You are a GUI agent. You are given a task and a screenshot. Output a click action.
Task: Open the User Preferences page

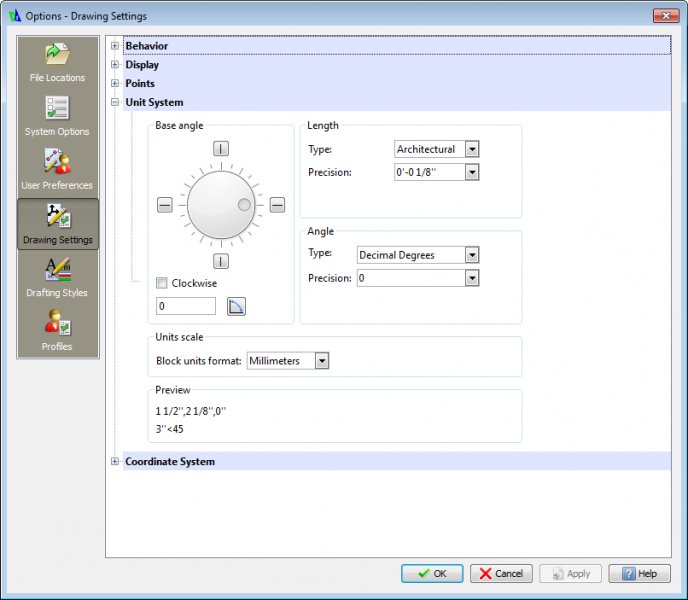[57, 170]
